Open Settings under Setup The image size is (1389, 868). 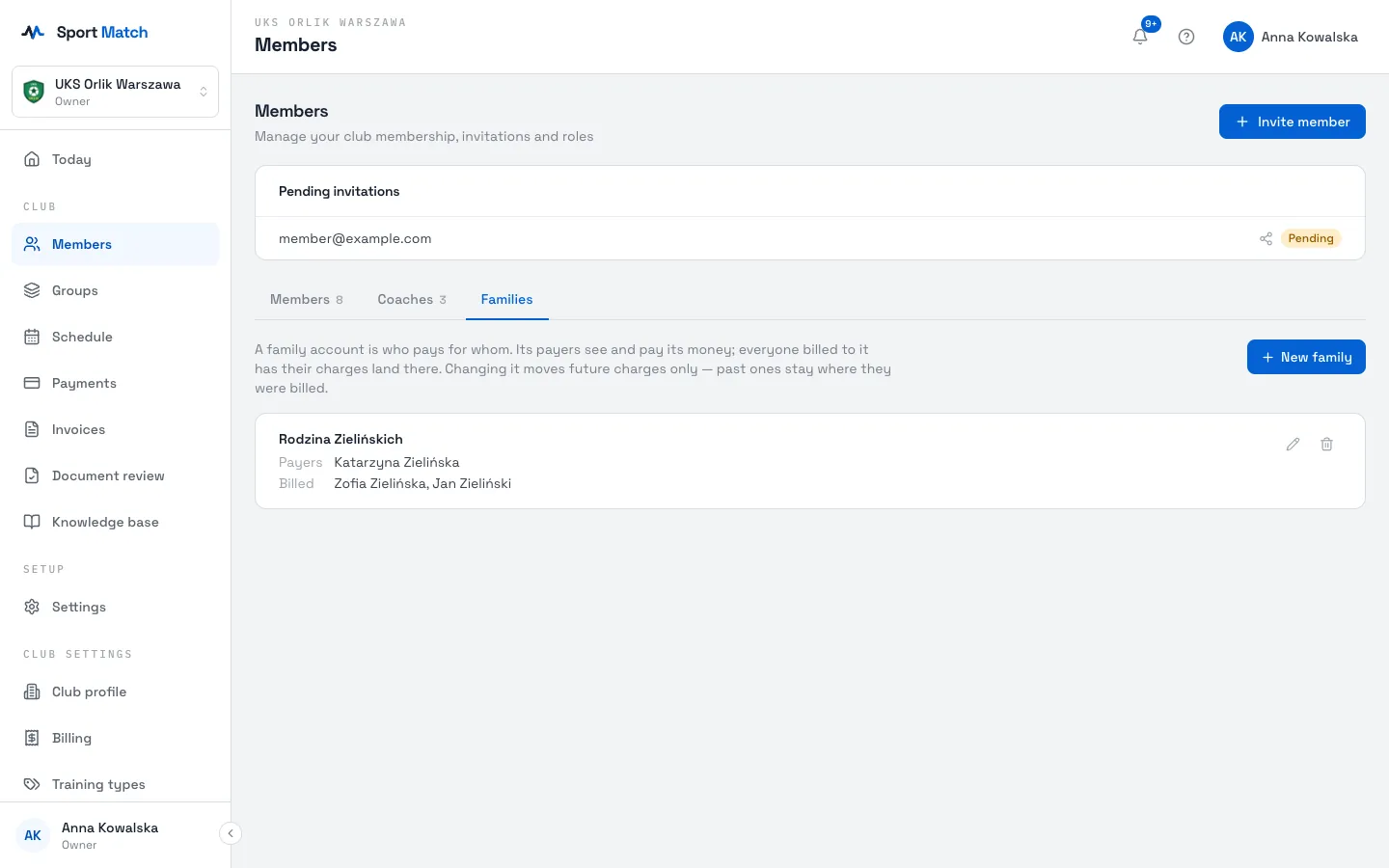pyautogui.click(x=115, y=607)
